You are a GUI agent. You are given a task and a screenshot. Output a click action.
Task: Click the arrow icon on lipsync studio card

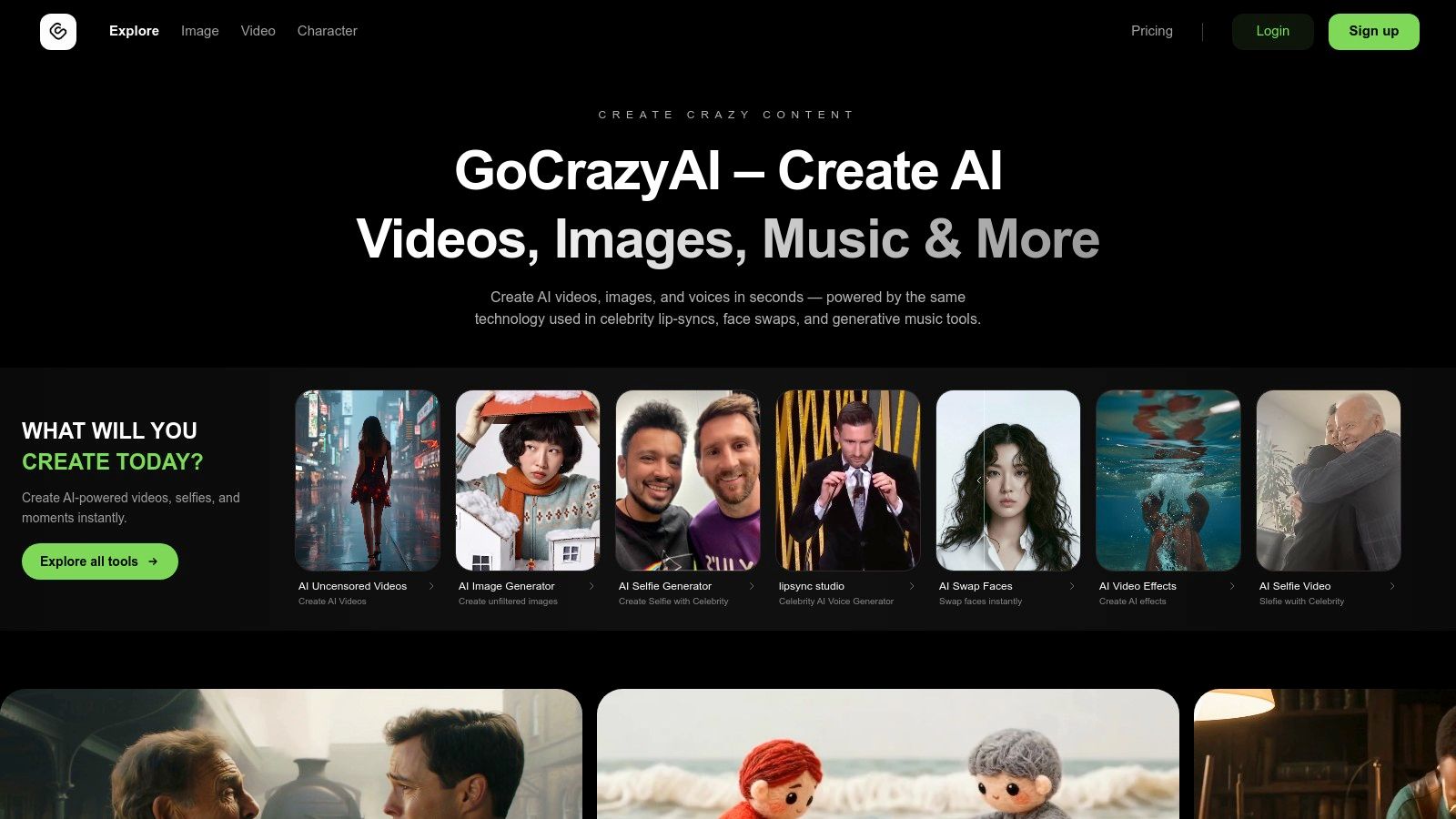pyautogui.click(x=912, y=586)
